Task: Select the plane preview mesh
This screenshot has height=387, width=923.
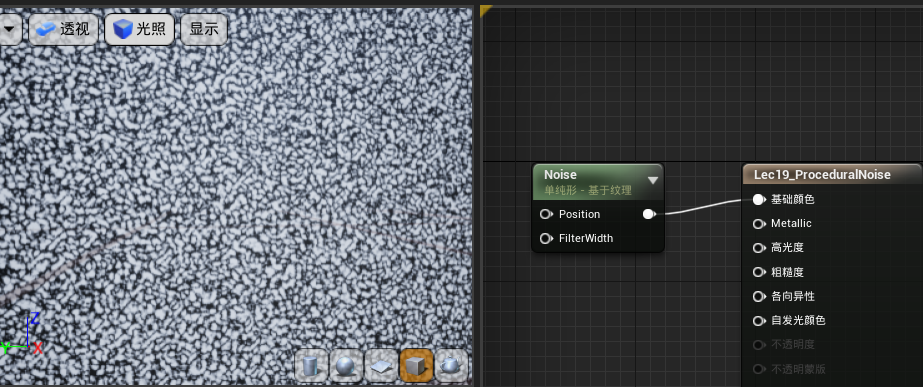Action: pyautogui.click(x=381, y=366)
